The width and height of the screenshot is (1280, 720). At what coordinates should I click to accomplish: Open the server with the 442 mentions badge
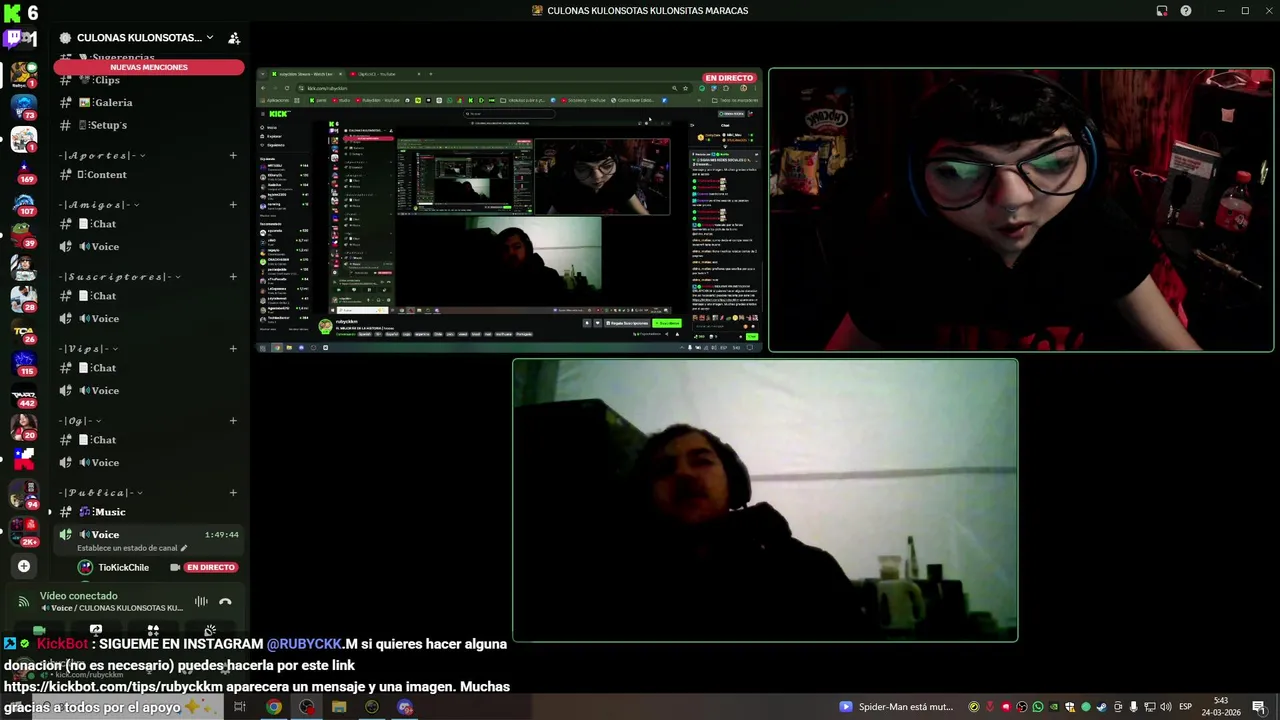pyautogui.click(x=24, y=394)
